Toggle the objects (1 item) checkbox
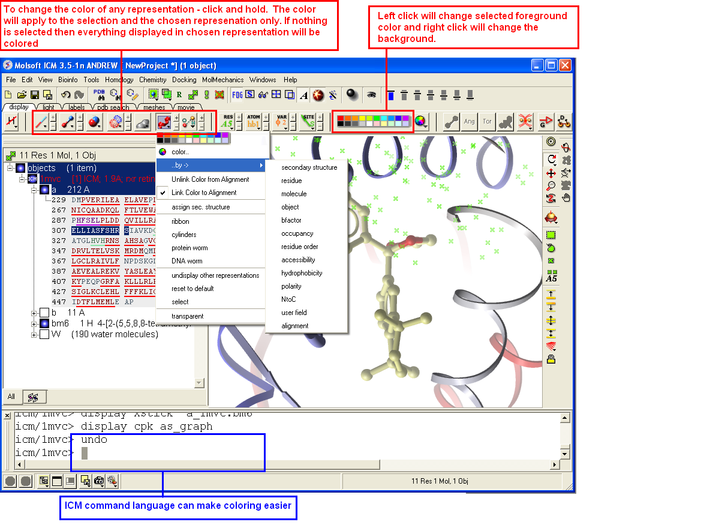Screen dimensions: 728x525 (x=21, y=168)
